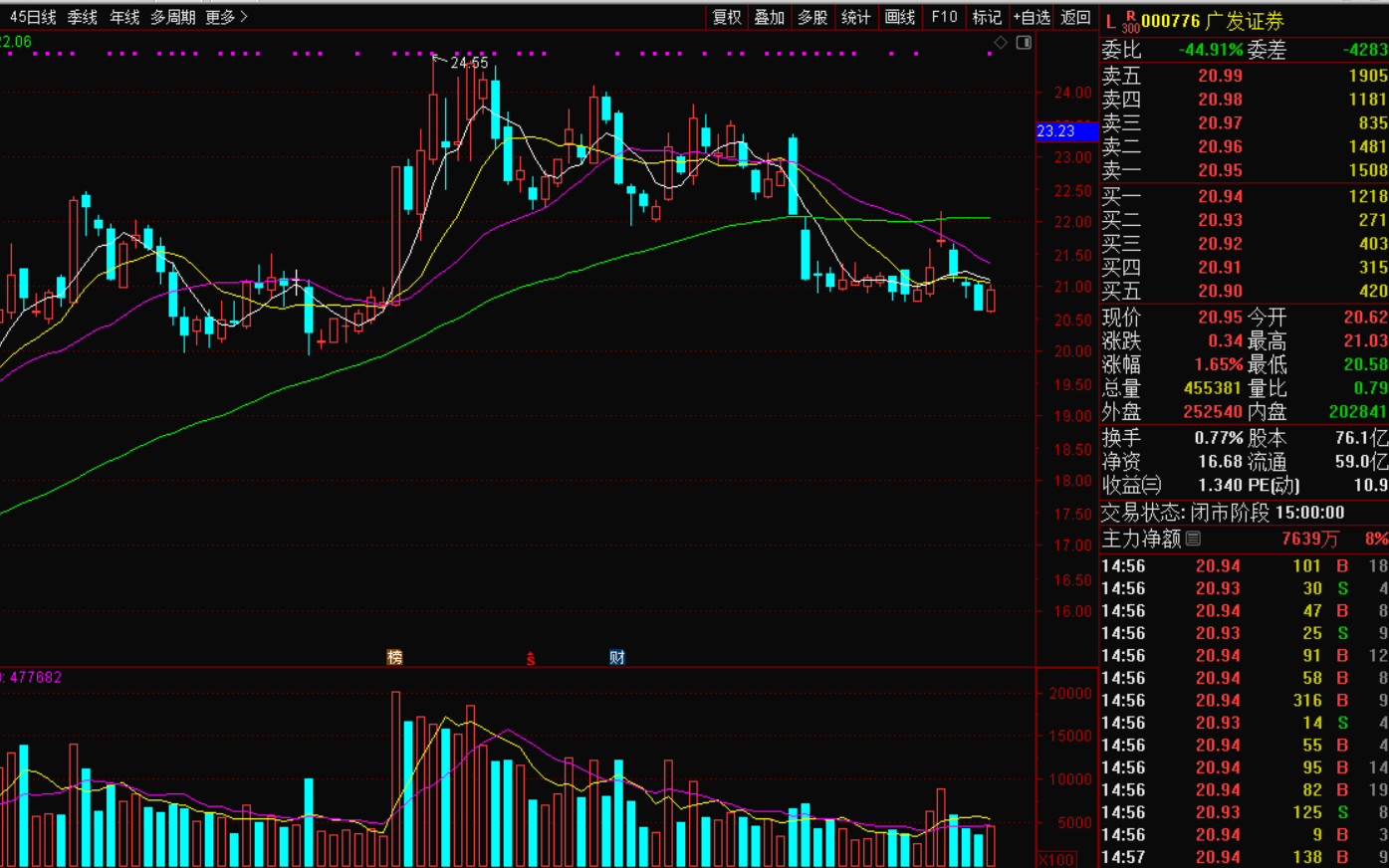The width and height of the screenshot is (1389, 868).
Task: Click the 统计 statistics button
Action: click(856, 17)
